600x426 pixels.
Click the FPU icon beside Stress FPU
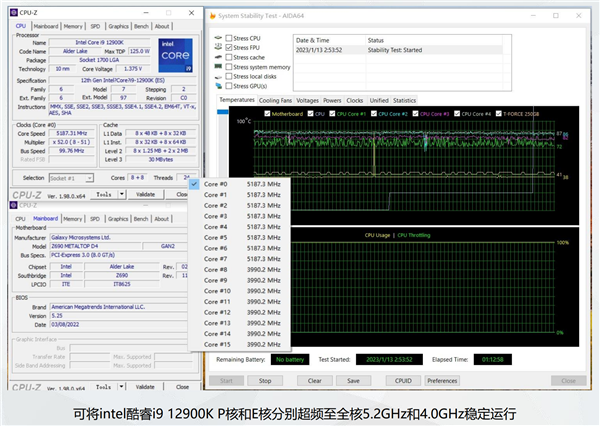[x=219, y=47]
